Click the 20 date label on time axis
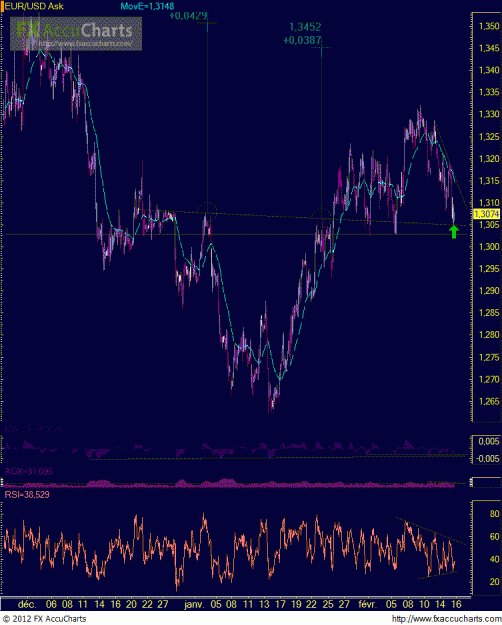This screenshot has height=625, width=502. [x=131, y=604]
